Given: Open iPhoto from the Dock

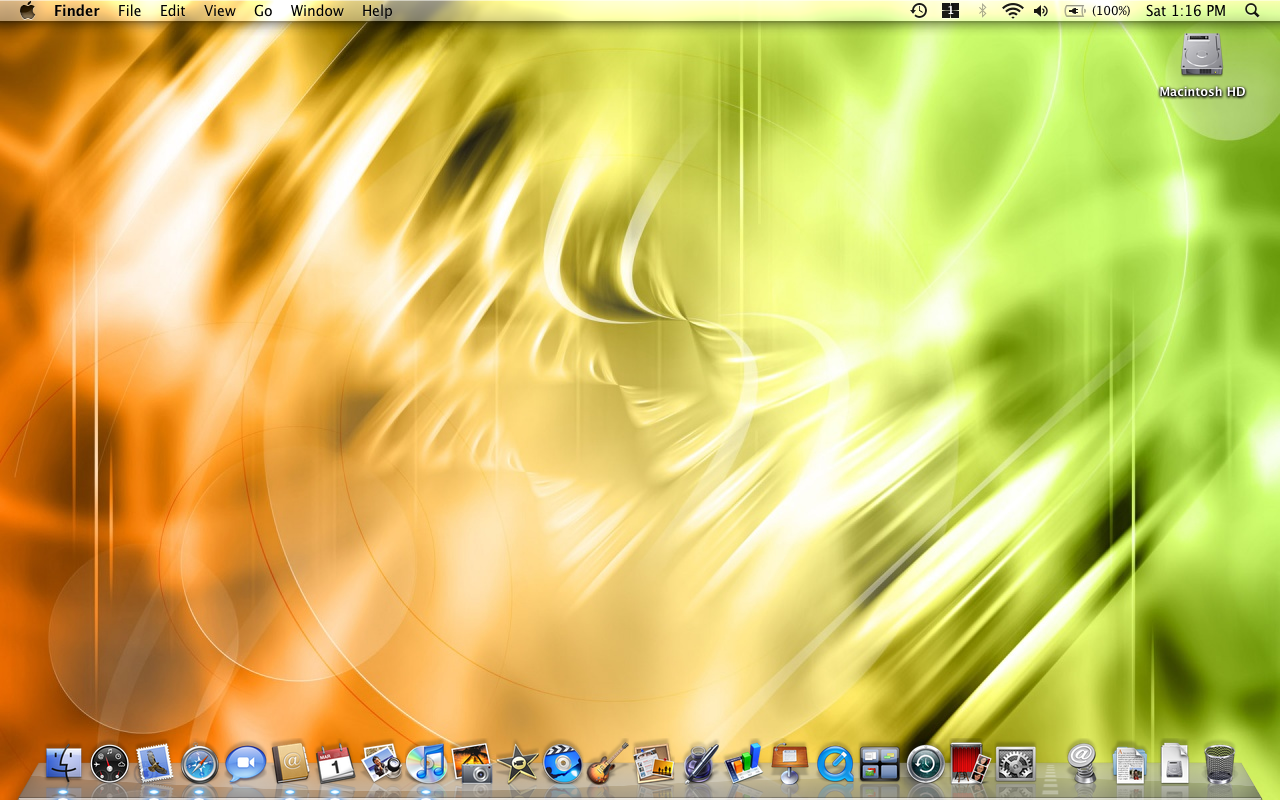Looking at the screenshot, I should coord(472,764).
